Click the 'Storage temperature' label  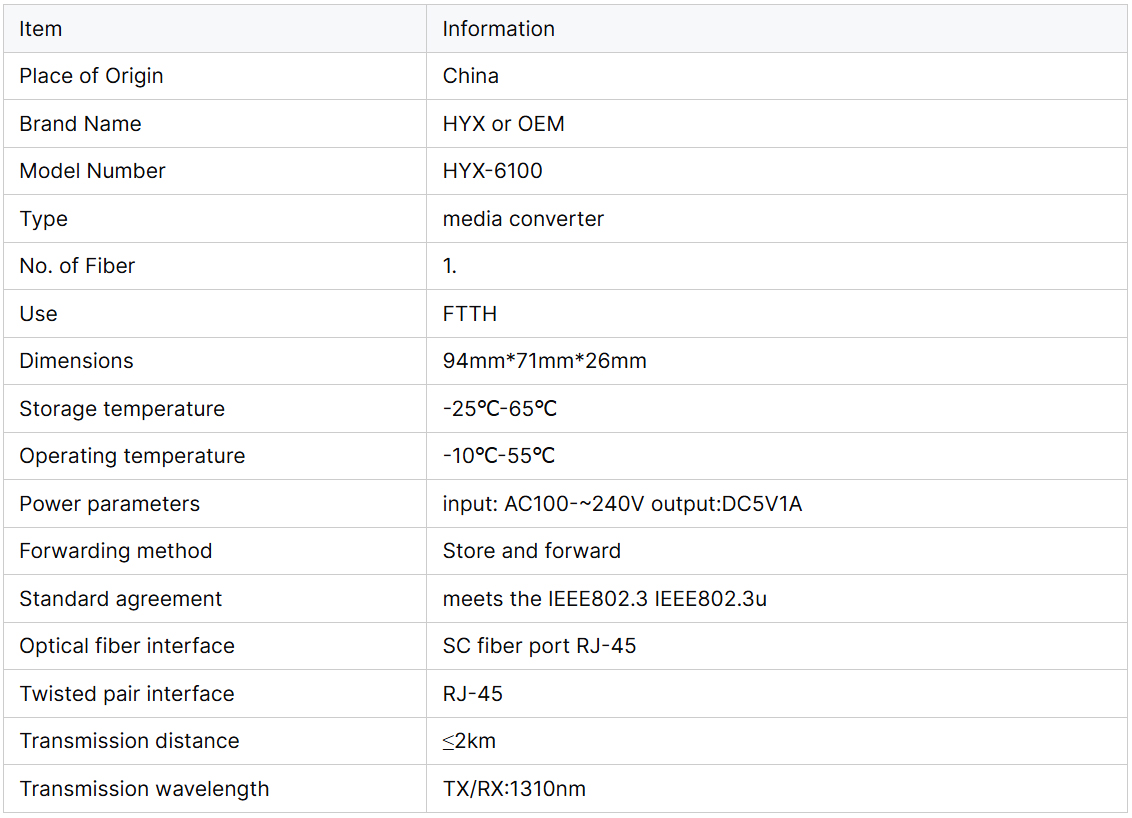tap(122, 409)
